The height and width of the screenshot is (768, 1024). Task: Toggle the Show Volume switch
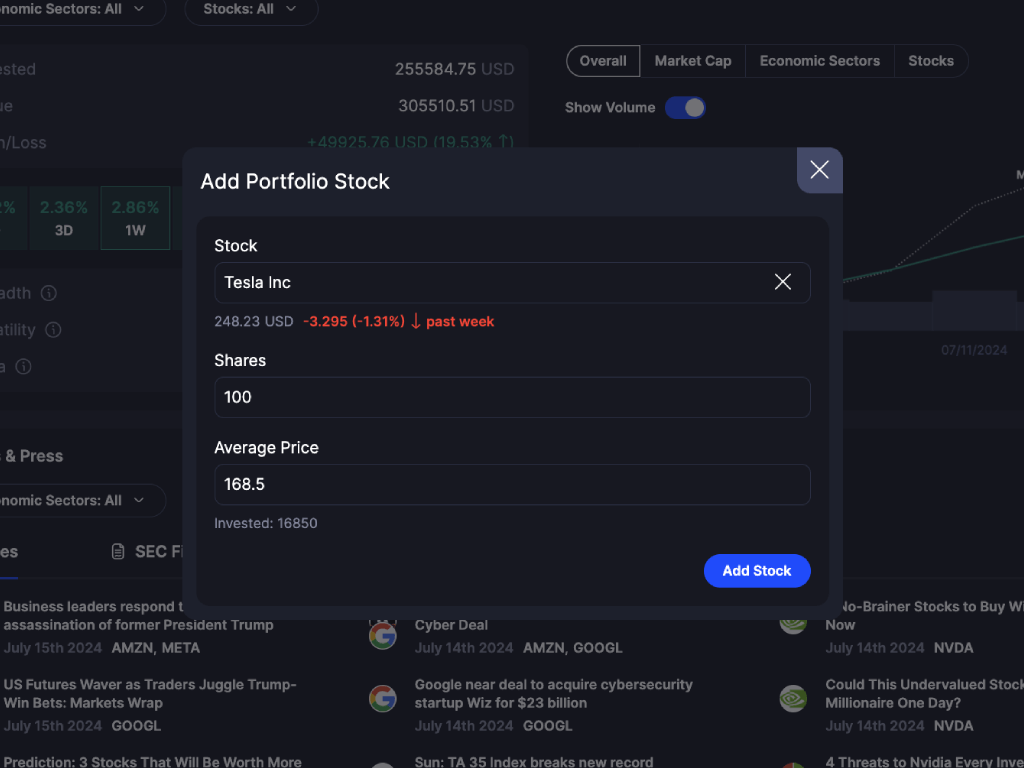(x=685, y=108)
